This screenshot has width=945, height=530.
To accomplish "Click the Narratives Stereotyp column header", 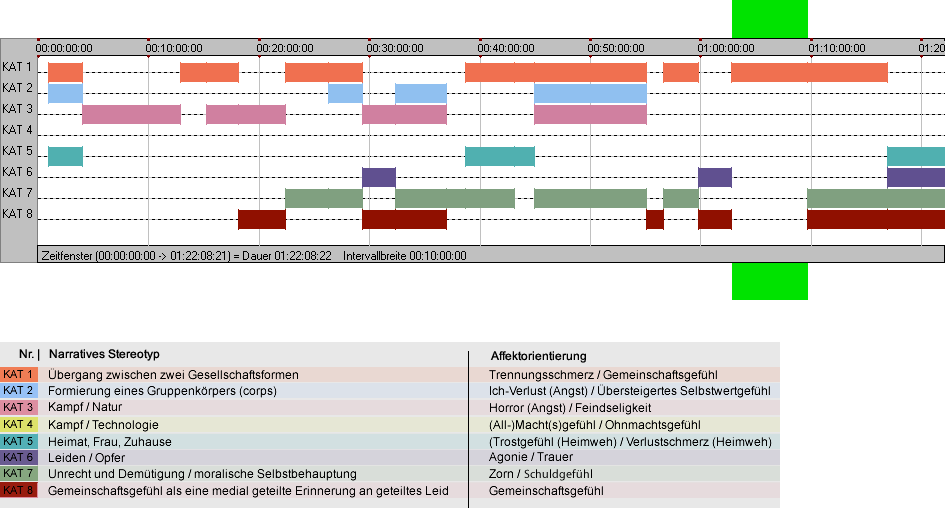I will [104, 354].
